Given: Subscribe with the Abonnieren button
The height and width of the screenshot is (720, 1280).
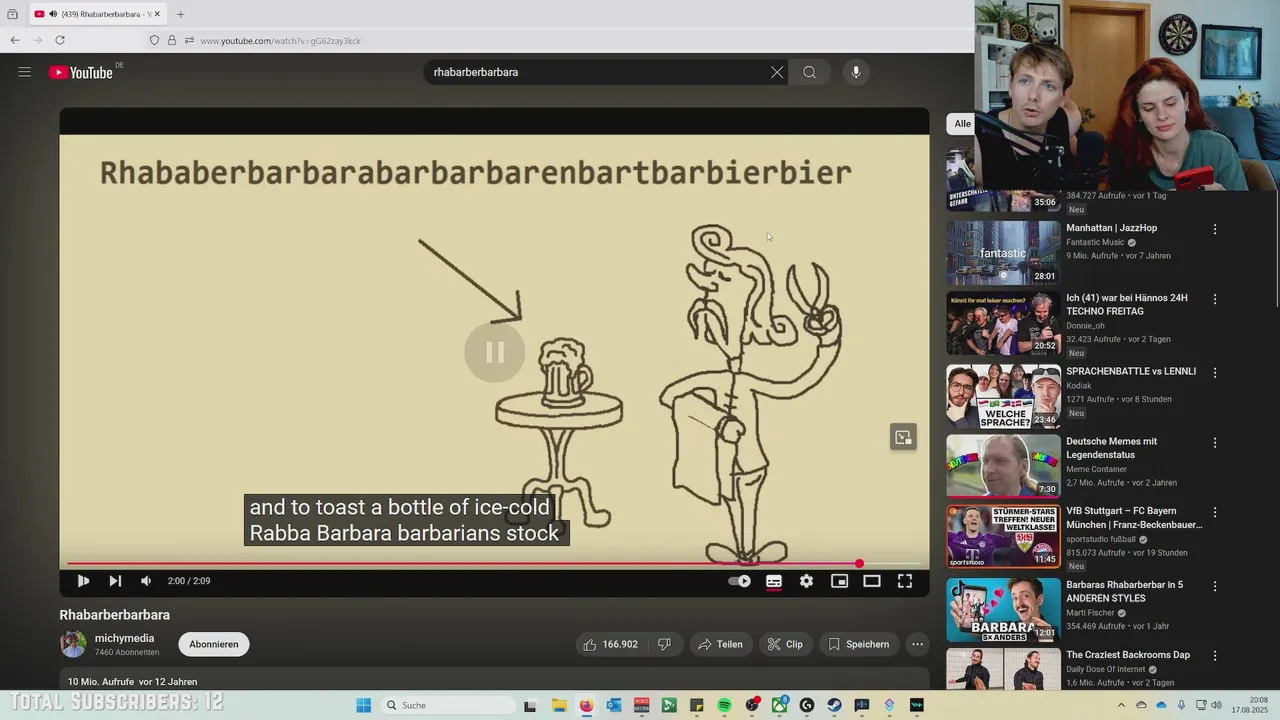Looking at the screenshot, I should point(214,645).
